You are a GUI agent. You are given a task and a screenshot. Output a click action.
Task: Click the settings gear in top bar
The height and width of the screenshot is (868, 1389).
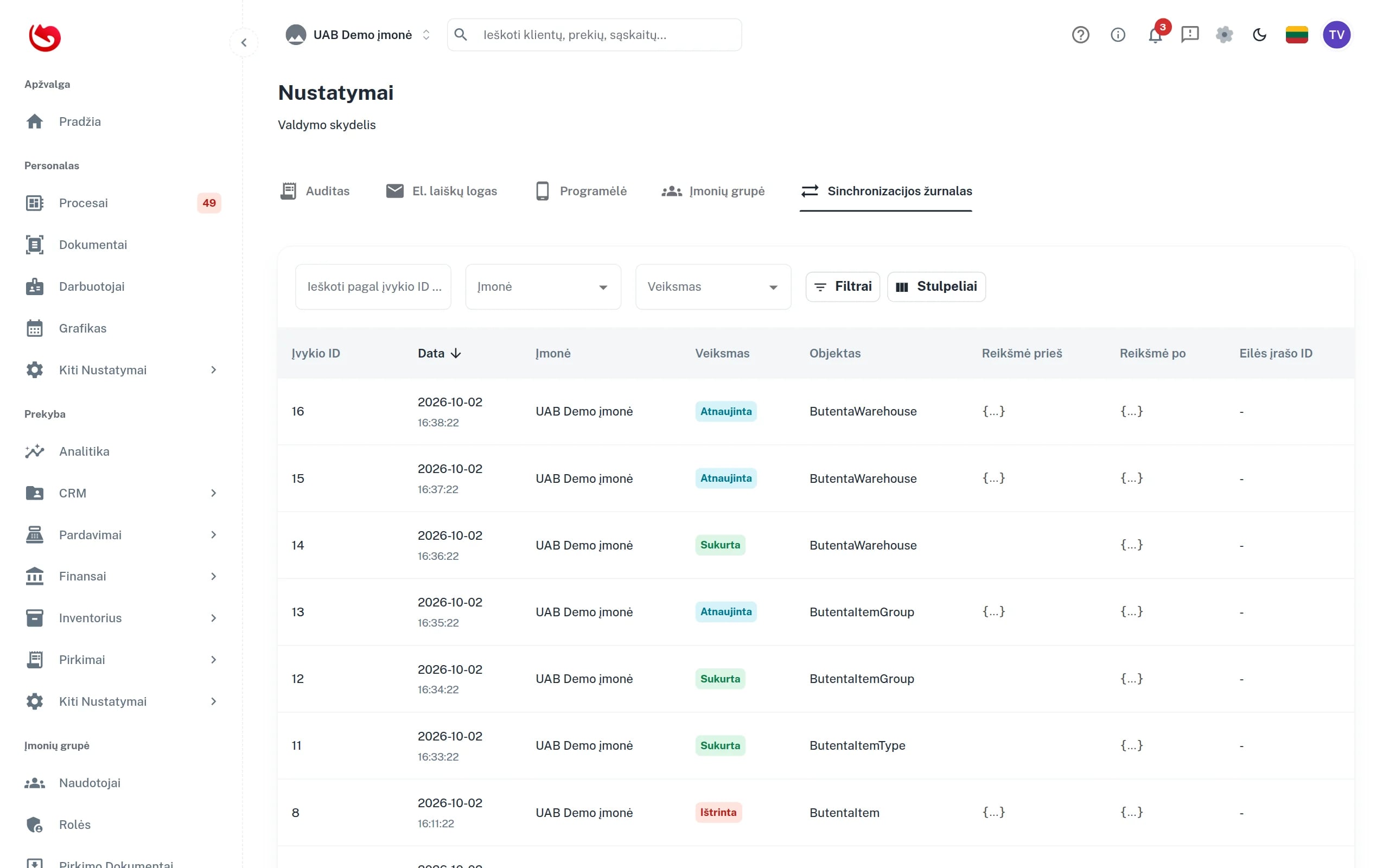pyautogui.click(x=1224, y=35)
